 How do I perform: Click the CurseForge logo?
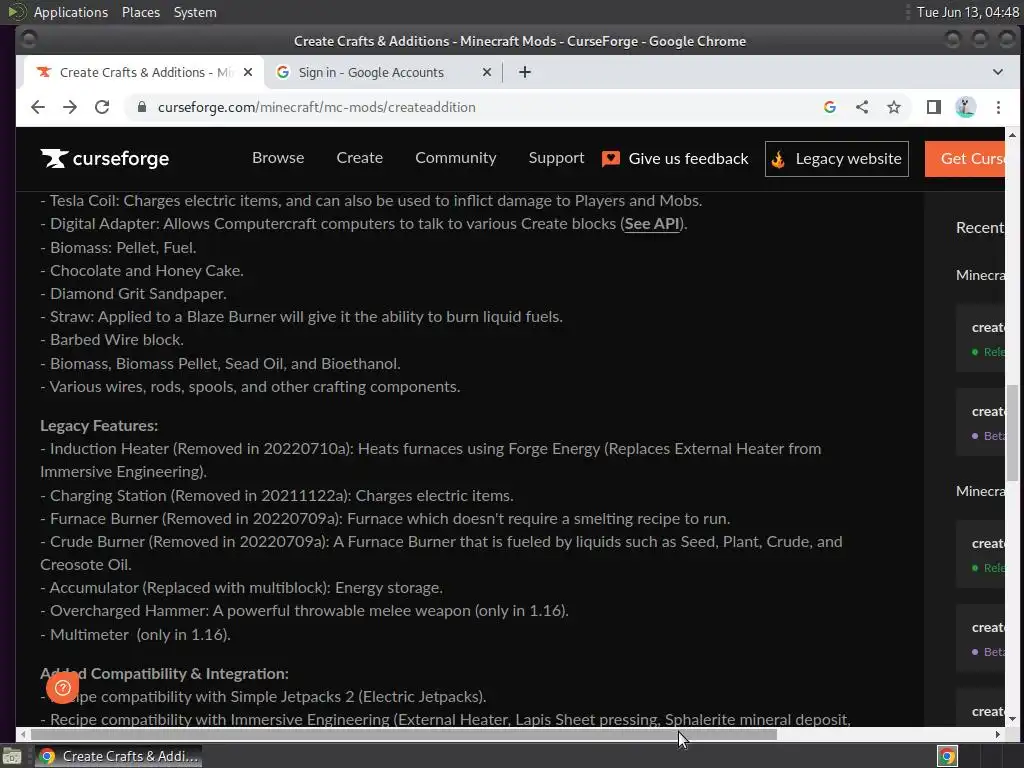coord(104,159)
